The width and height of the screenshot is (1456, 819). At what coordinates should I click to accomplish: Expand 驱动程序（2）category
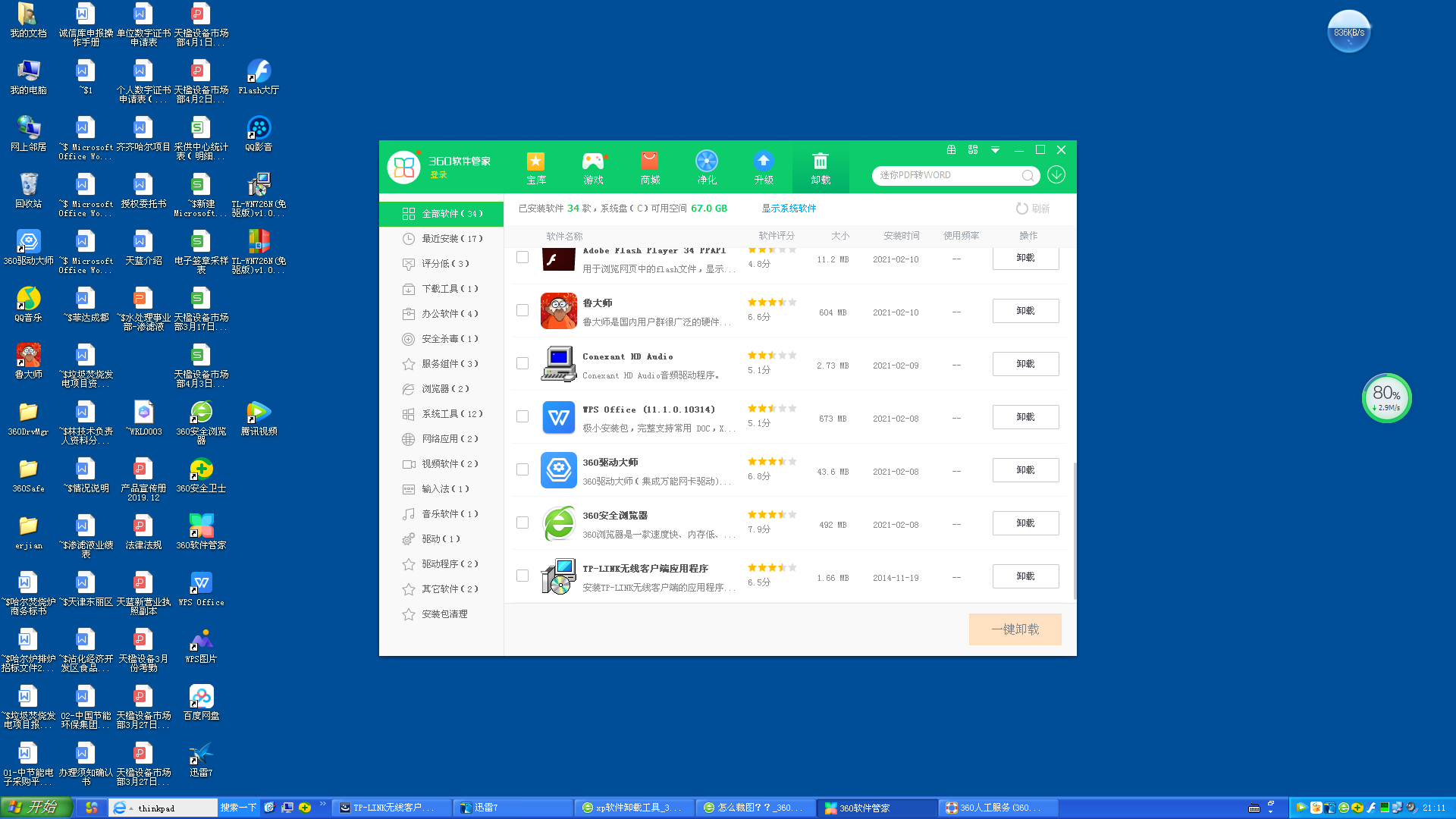coord(450,563)
